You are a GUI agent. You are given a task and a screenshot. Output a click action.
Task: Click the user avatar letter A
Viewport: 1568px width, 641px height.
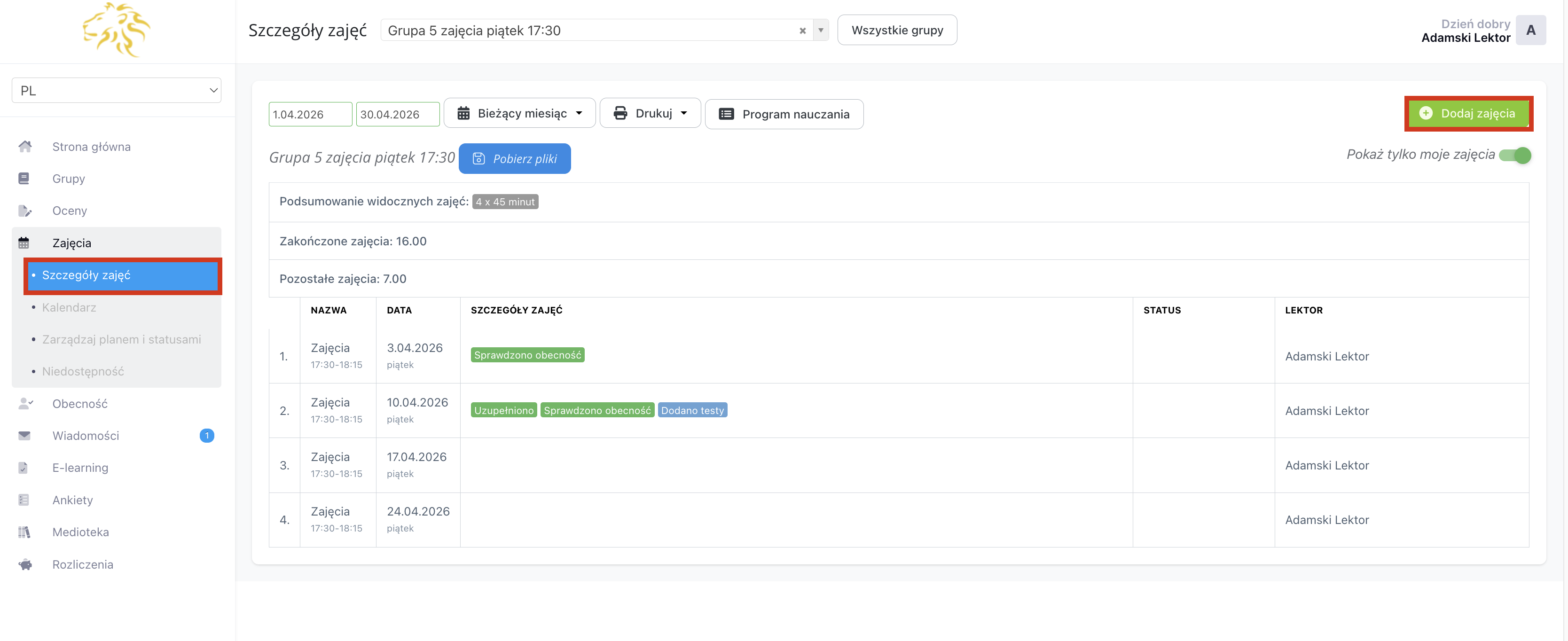click(1530, 31)
